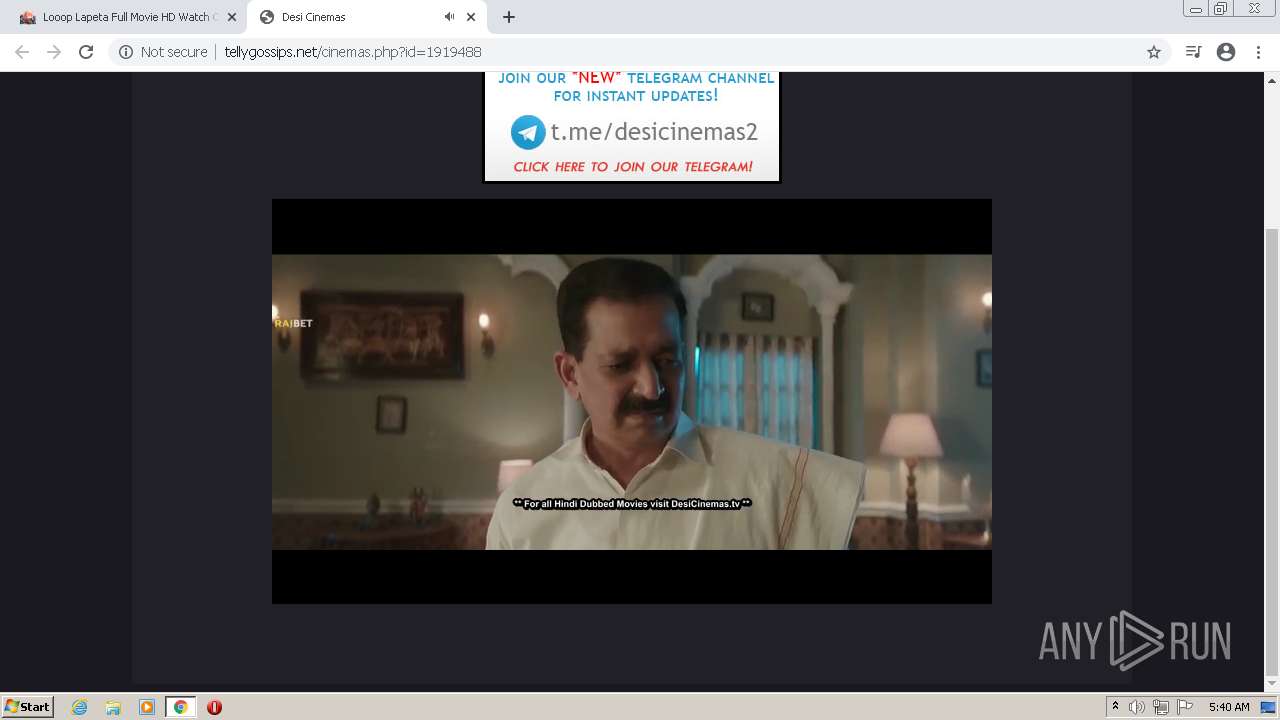
Task: Select the Chrome taskbar button
Action: [x=181, y=707]
